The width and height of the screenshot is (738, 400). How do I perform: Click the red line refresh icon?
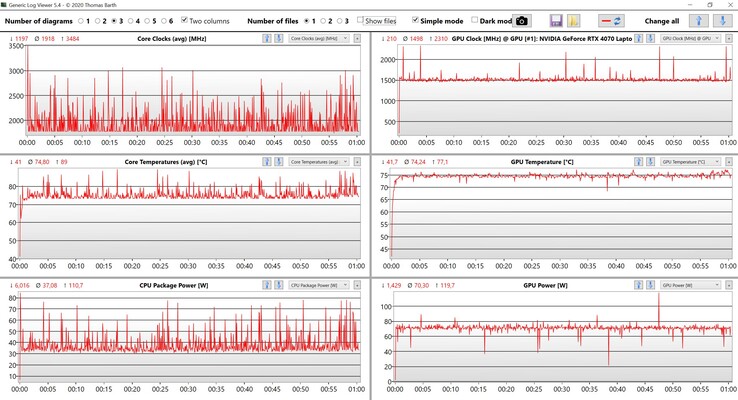(x=610, y=21)
